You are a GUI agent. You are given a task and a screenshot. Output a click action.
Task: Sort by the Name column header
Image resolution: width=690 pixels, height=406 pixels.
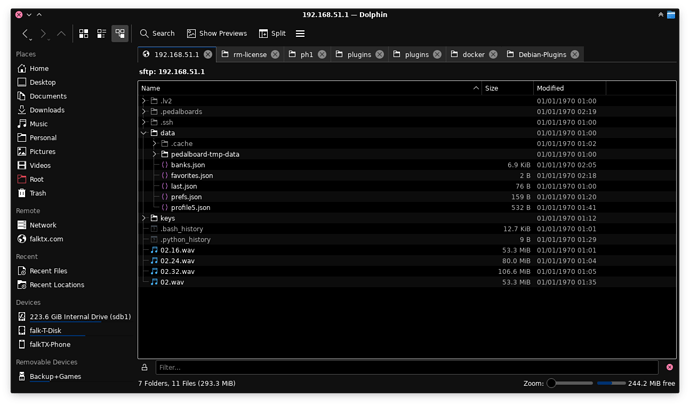pos(310,88)
